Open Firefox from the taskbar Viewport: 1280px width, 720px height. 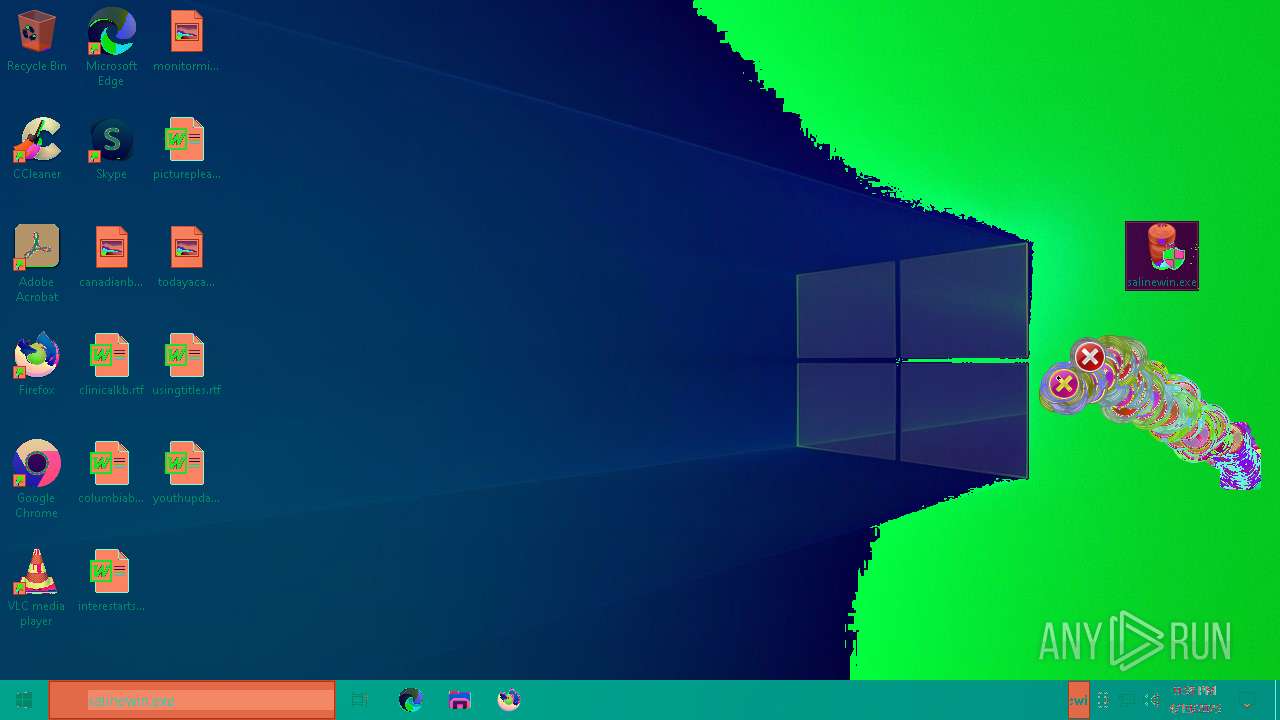[509, 700]
